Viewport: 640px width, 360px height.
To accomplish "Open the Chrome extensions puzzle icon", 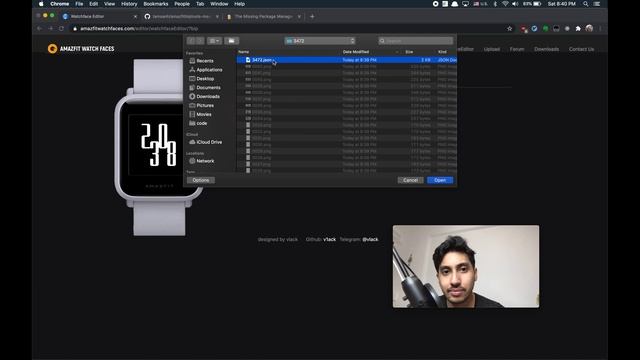I will point(578,29).
